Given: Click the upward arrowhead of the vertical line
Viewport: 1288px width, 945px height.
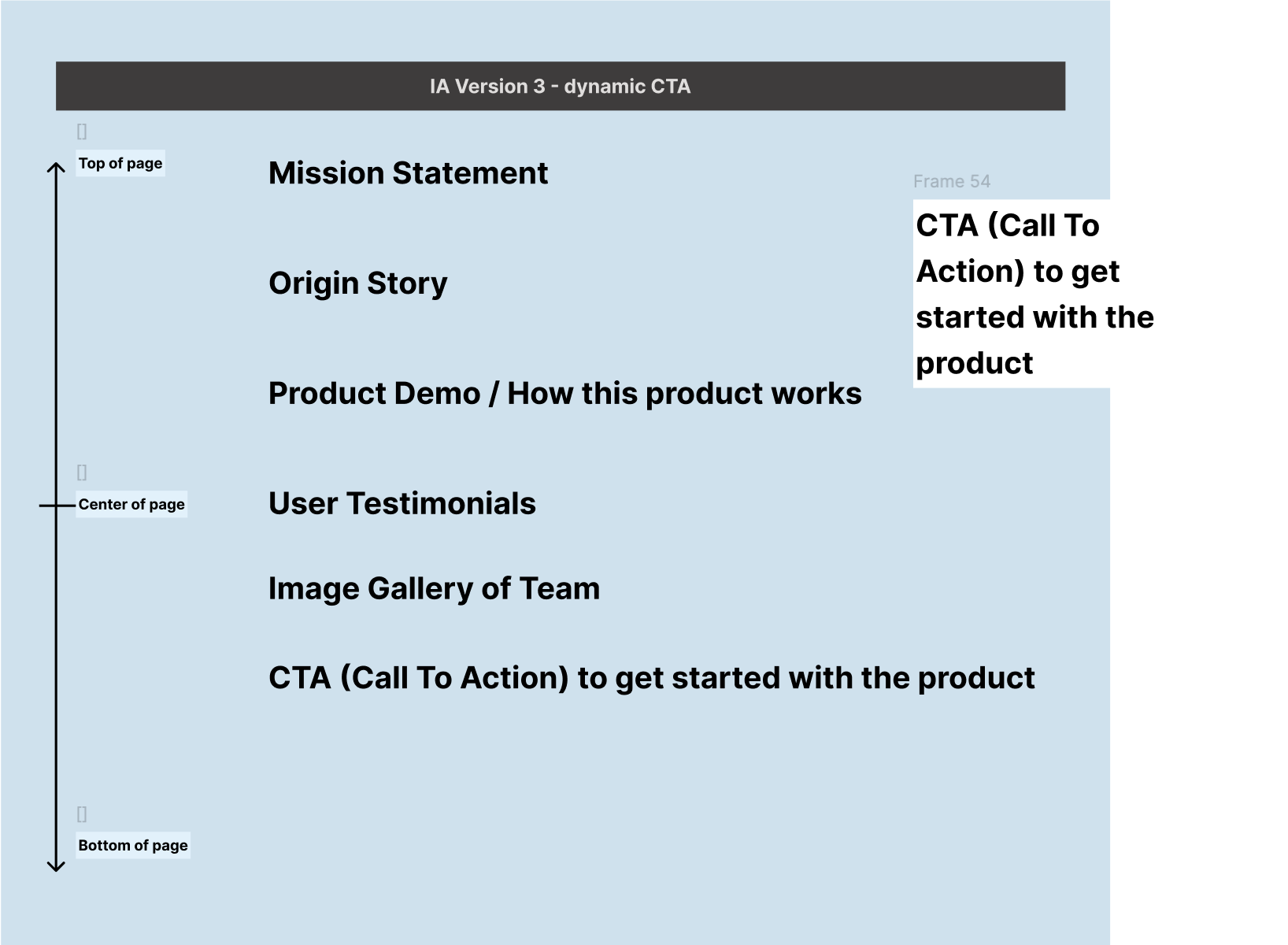Looking at the screenshot, I should [x=56, y=168].
